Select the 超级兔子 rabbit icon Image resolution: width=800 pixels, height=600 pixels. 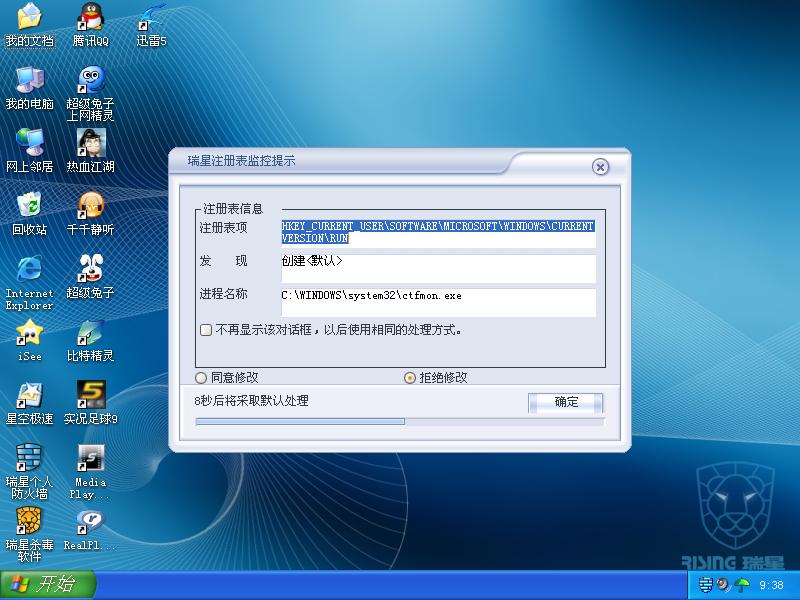click(x=90, y=277)
